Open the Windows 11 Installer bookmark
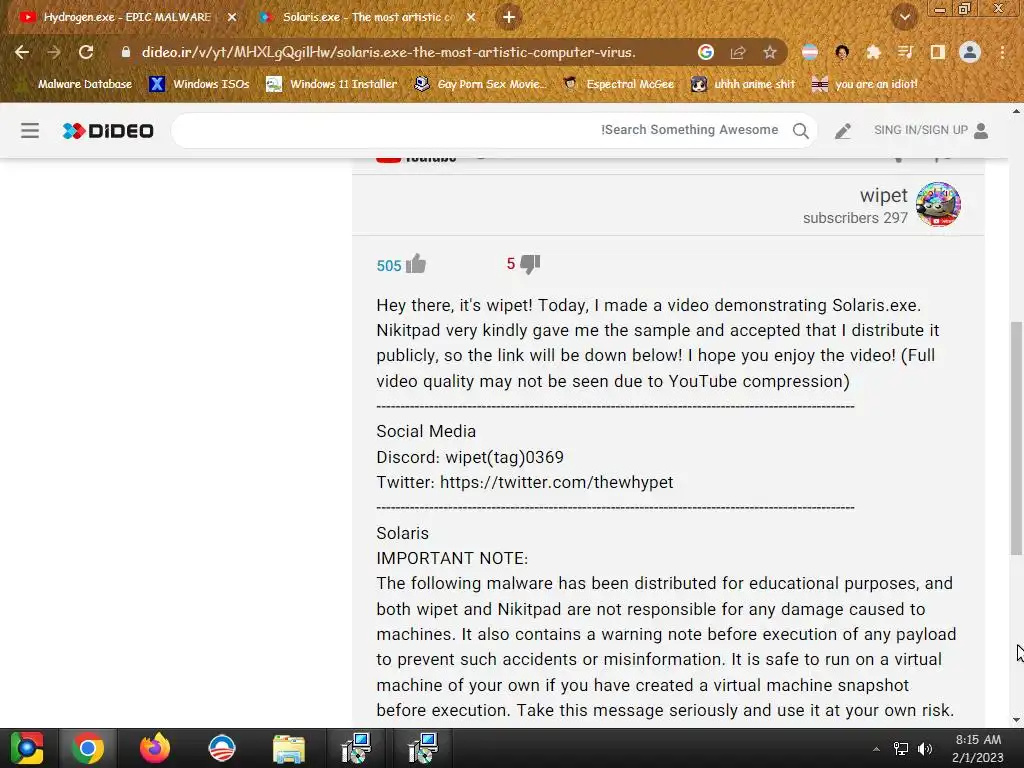The image size is (1024, 768). pyautogui.click(x=332, y=84)
